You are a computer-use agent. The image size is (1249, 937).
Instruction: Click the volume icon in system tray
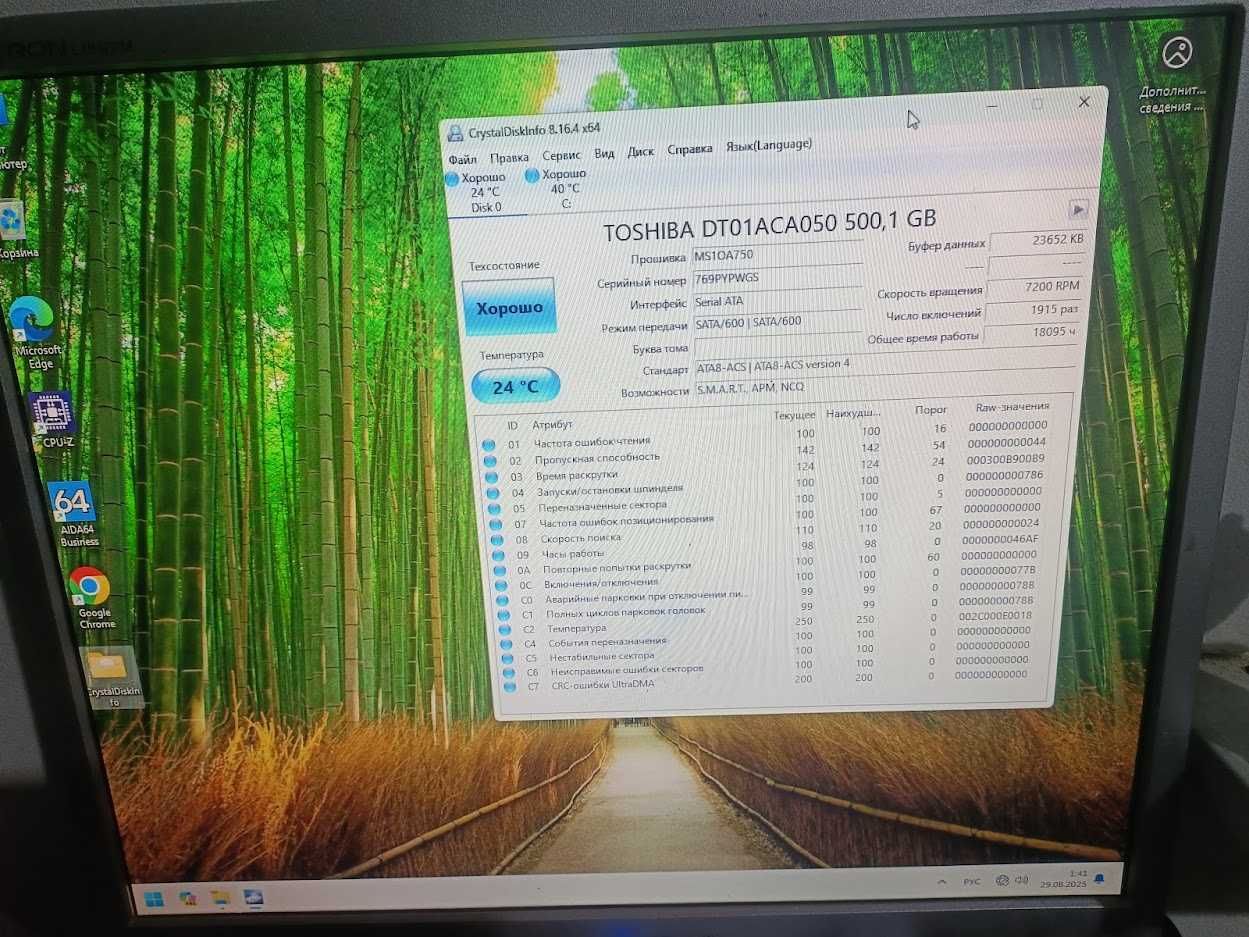point(1021,881)
